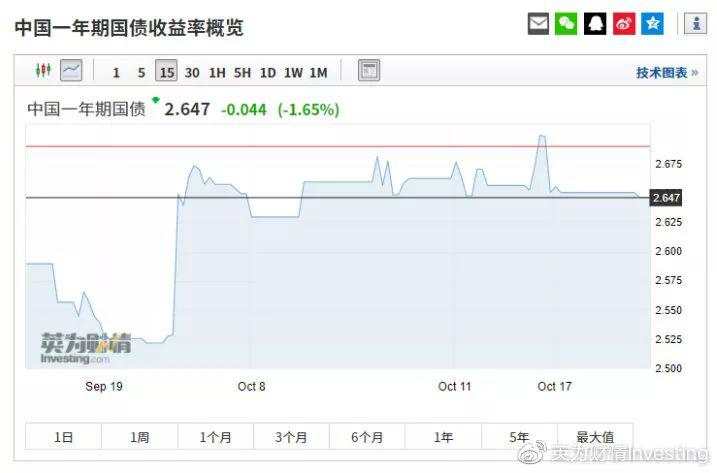Viewport: 717px width, 473px height.
Task: Click the Oct 8 date label
Action: pyautogui.click(x=251, y=387)
